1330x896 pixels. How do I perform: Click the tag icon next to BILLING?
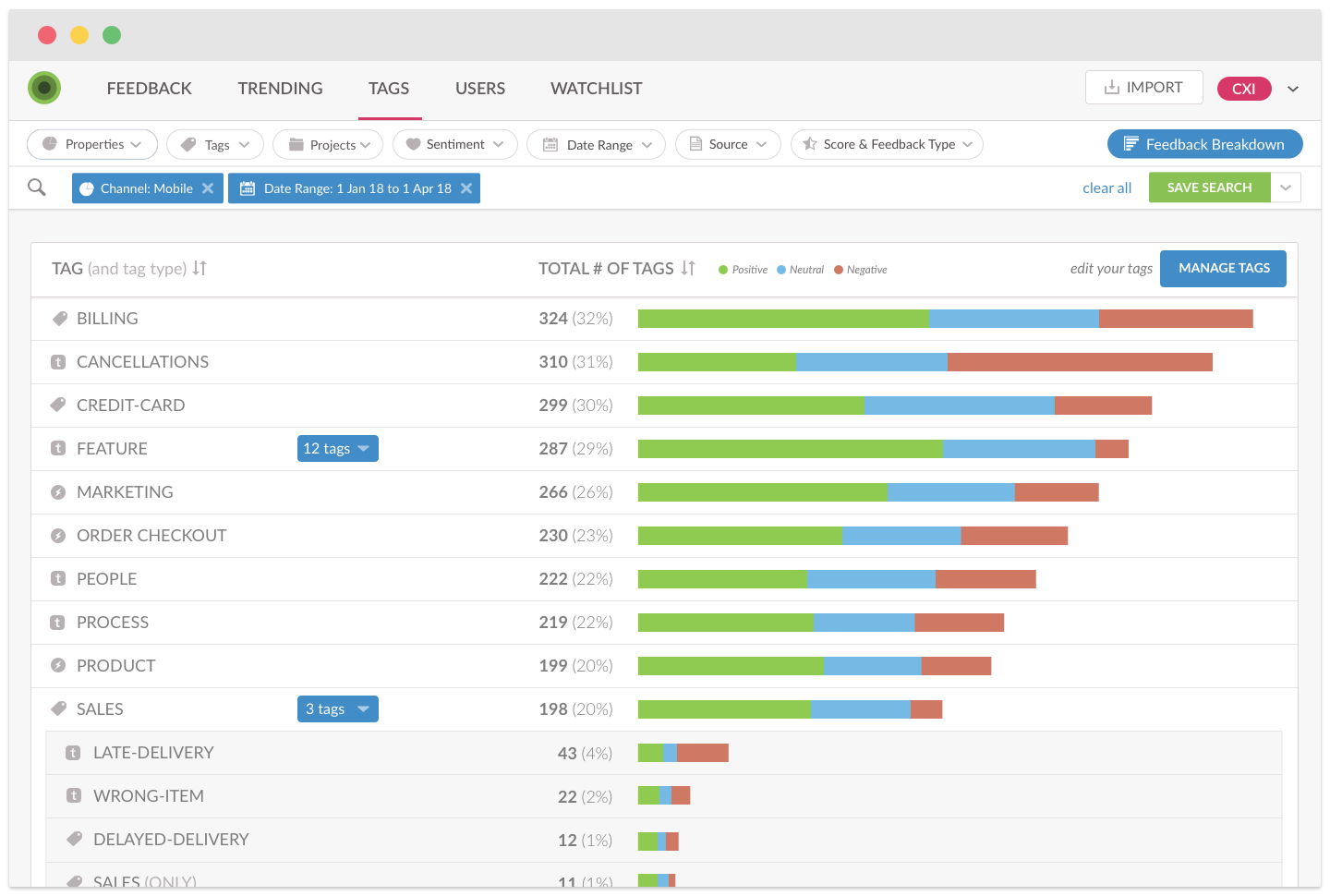(59, 318)
